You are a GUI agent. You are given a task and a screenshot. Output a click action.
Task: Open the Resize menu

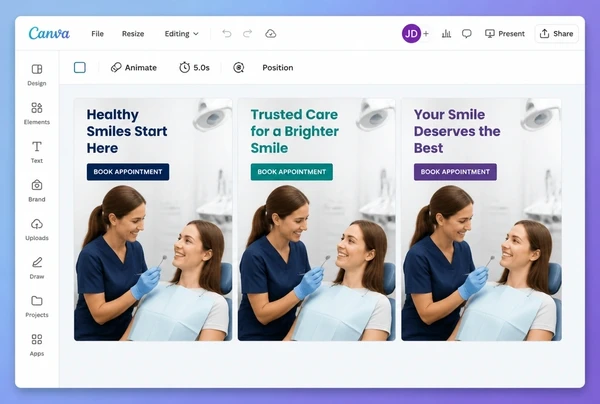pyautogui.click(x=133, y=34)
